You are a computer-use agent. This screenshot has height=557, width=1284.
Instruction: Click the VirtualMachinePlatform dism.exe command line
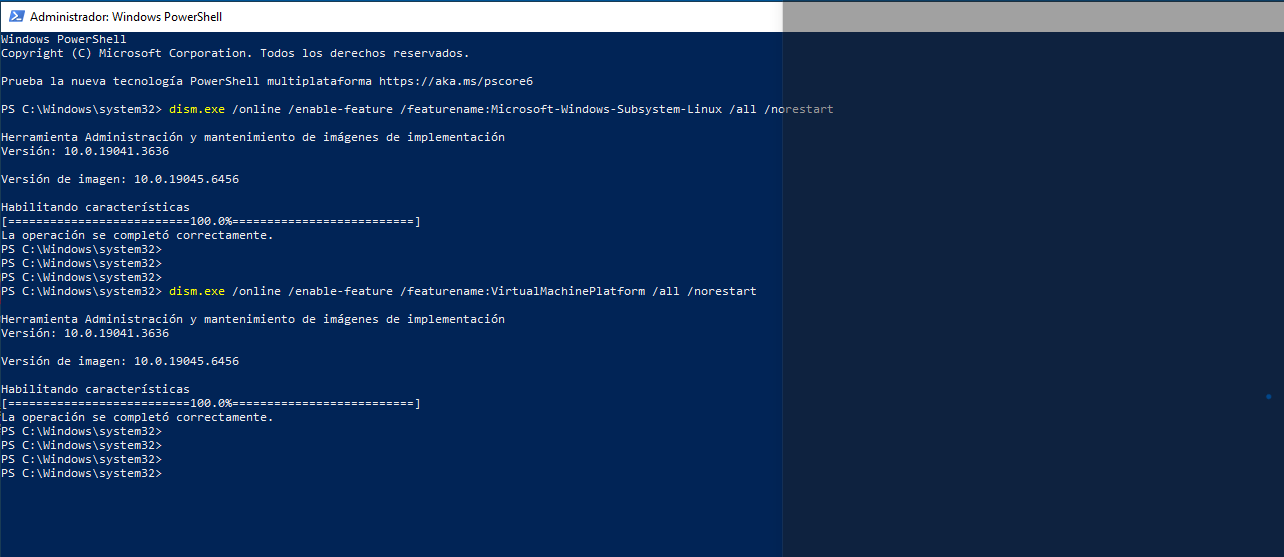coord(463,291)
